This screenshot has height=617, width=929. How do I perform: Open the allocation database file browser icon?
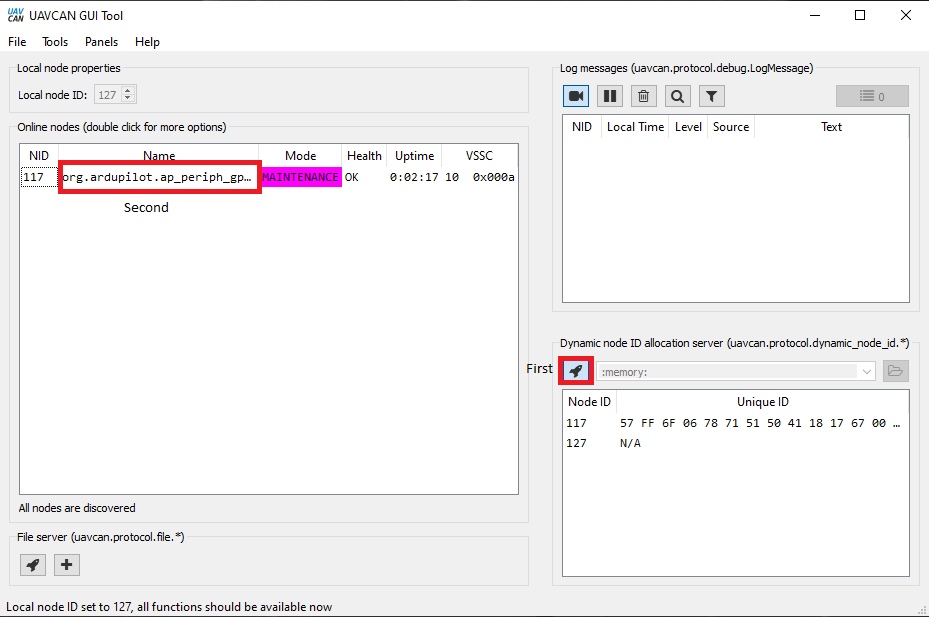point(895,370)
